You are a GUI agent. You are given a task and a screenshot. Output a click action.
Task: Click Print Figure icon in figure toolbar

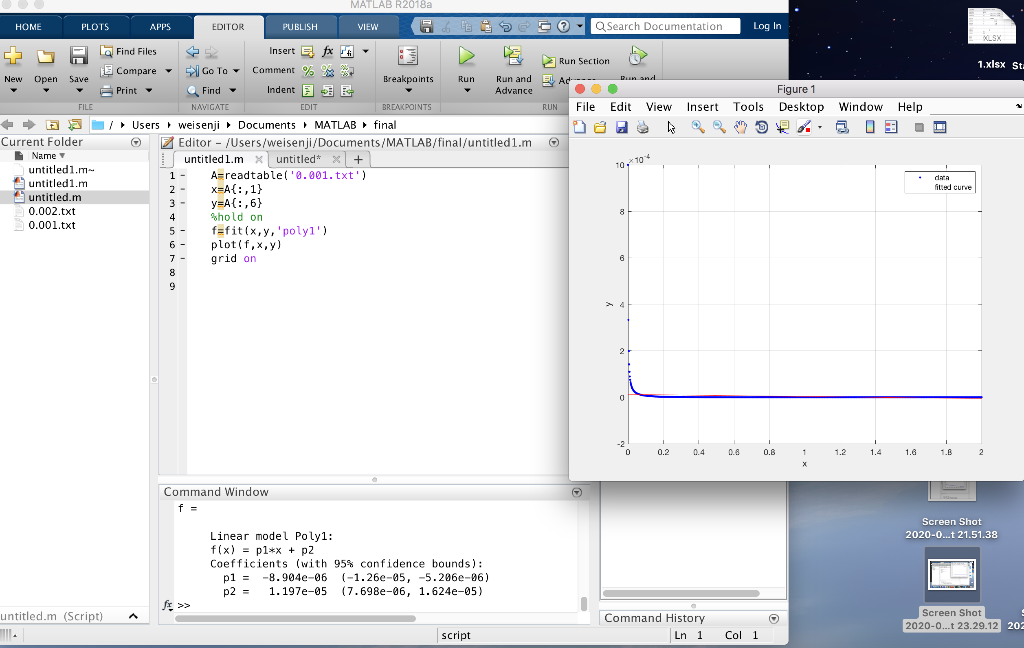pyautogui.click(x=643, y=128)
